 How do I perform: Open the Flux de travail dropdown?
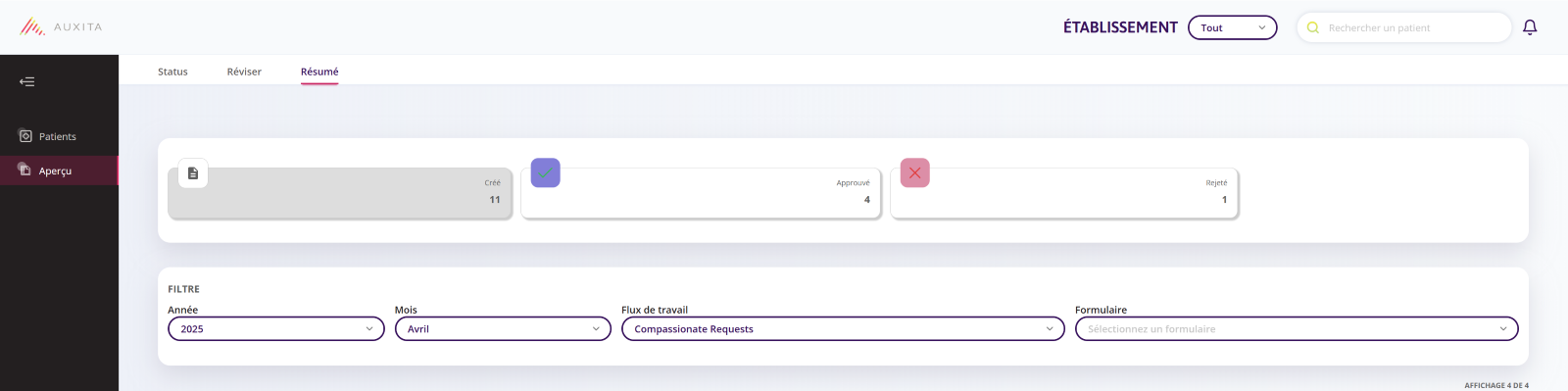pyautogui.click(x=843, y=329)
